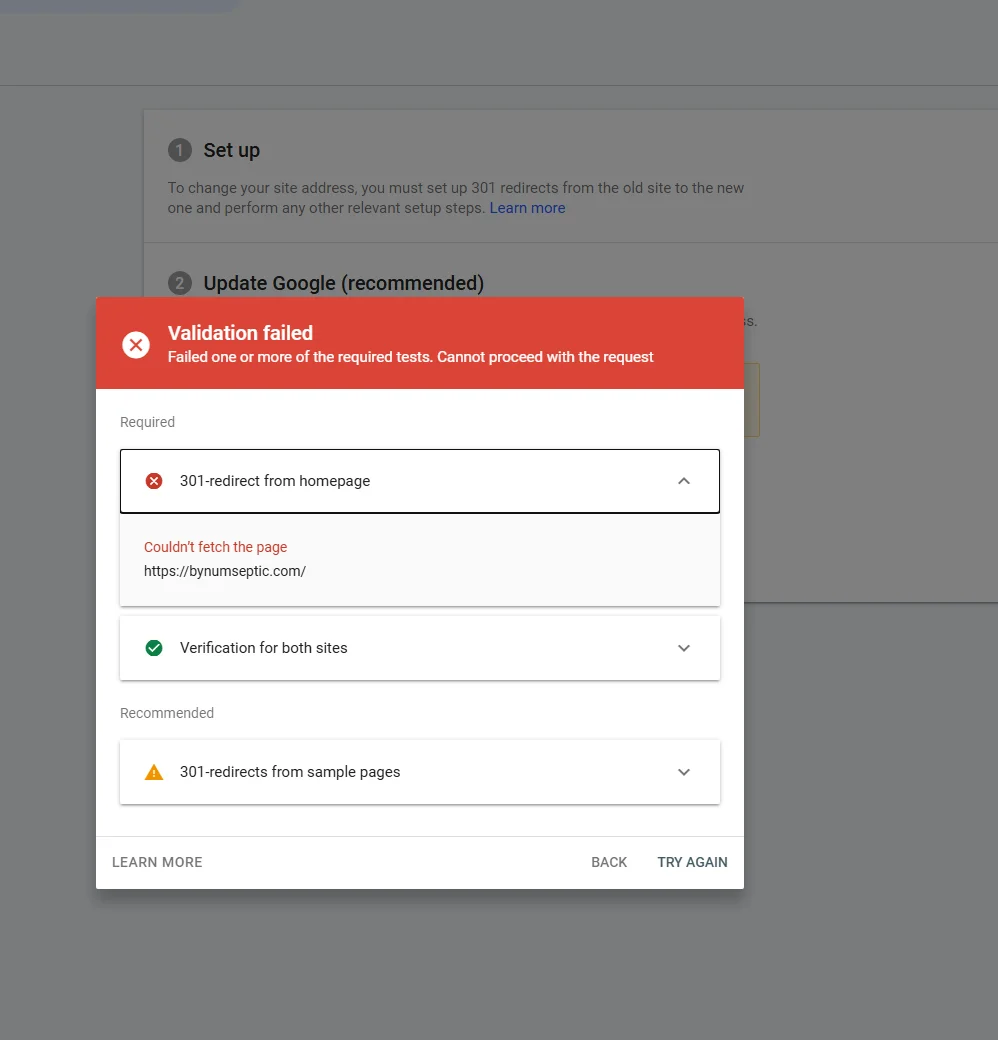Viewport: 998px width, 1040px height.
Task: Open the Learn more link under Set up
Action: click(527, 208)
